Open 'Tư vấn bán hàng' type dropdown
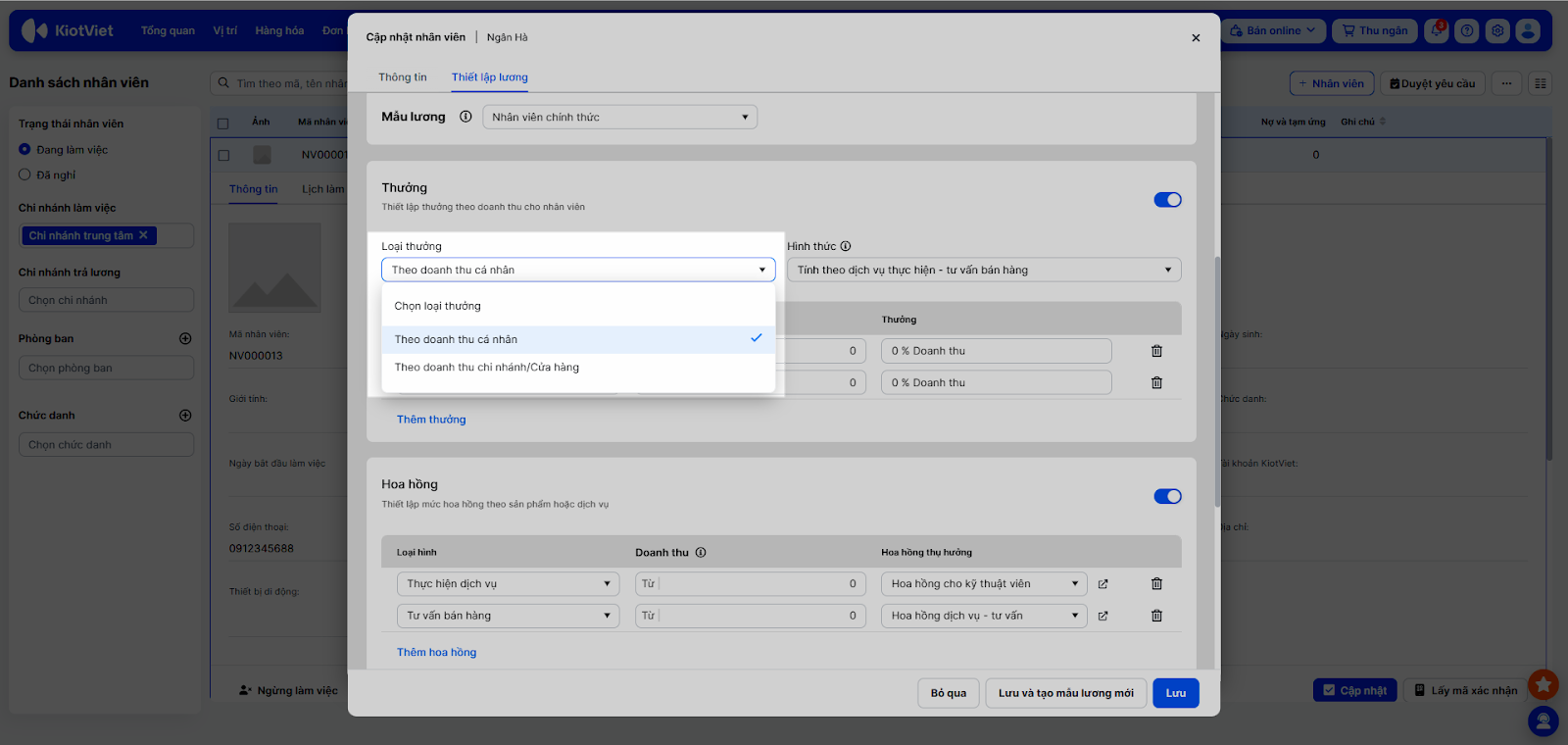Viewport: 1568px width, 745px height. pos(508,617)
